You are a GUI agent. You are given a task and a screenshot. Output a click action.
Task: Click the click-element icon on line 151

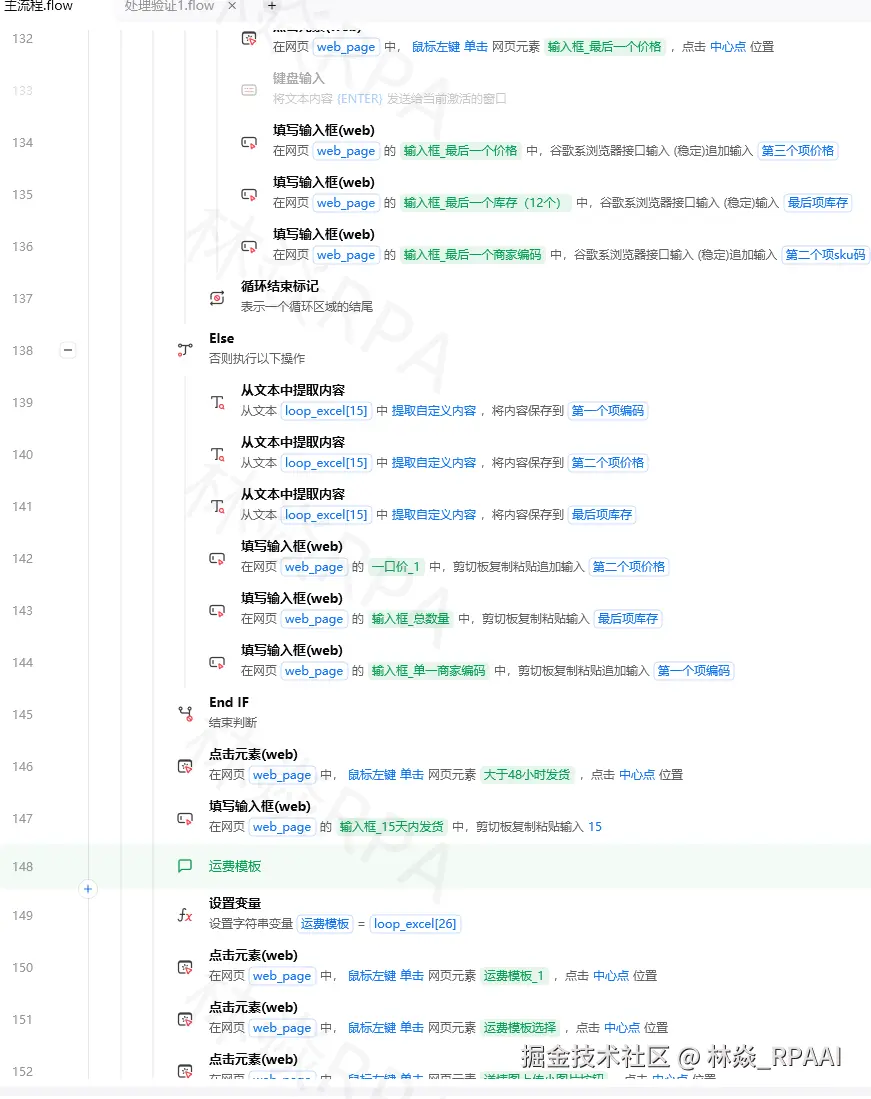(x=185, y=1019)
